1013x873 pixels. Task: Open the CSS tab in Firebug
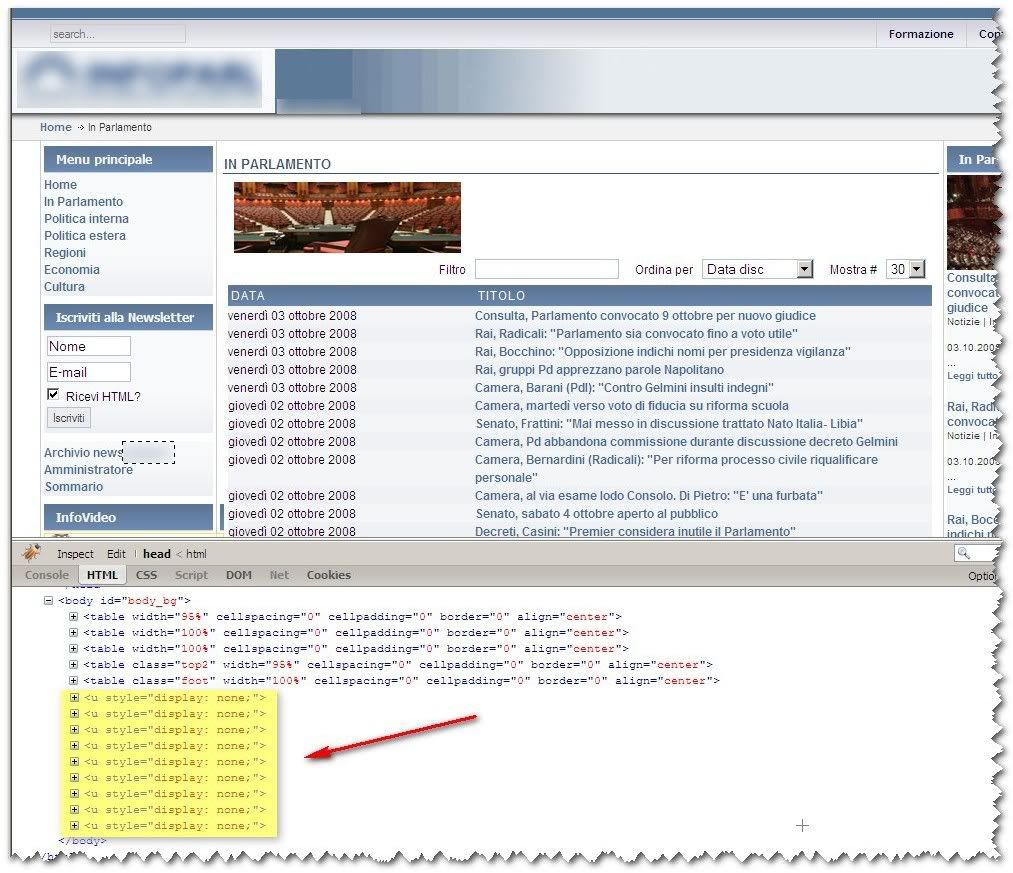(146, 575)
